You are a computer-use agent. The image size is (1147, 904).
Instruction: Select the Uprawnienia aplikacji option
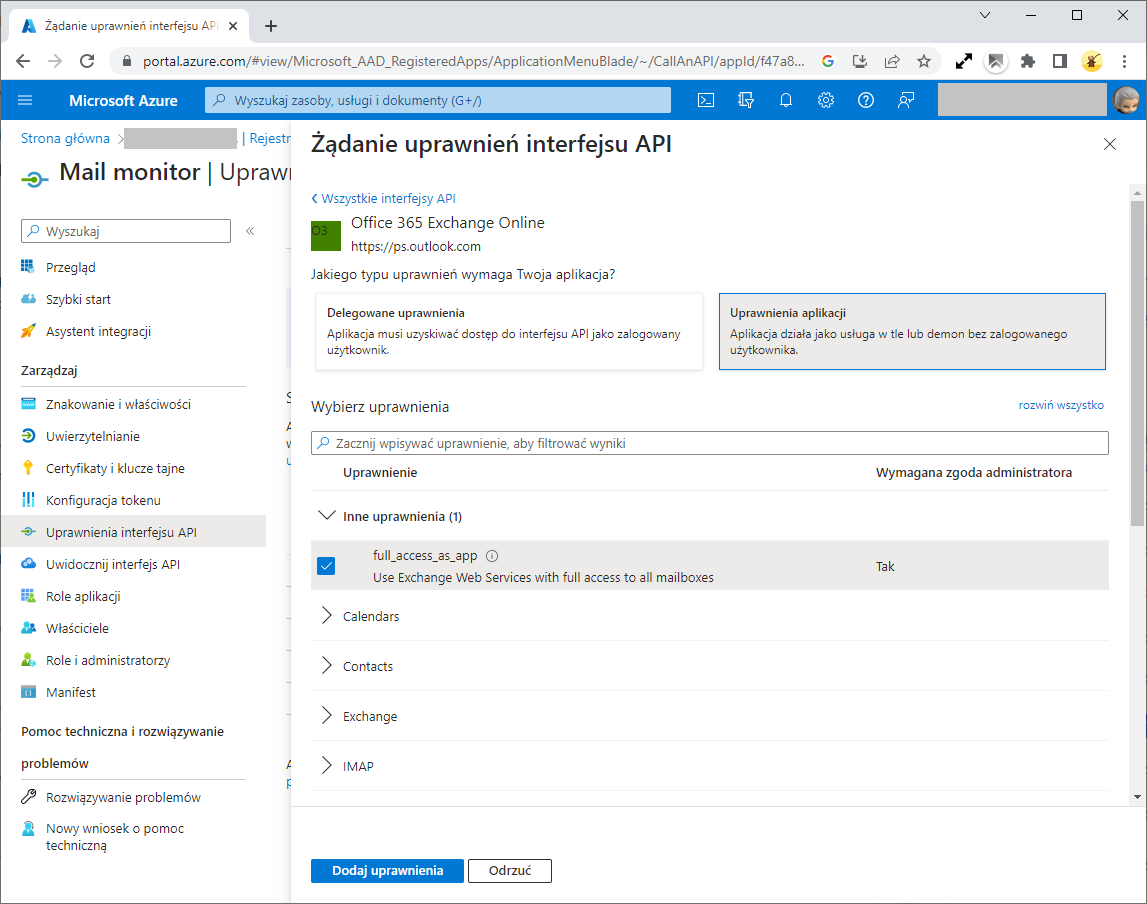tap(911, 331)
